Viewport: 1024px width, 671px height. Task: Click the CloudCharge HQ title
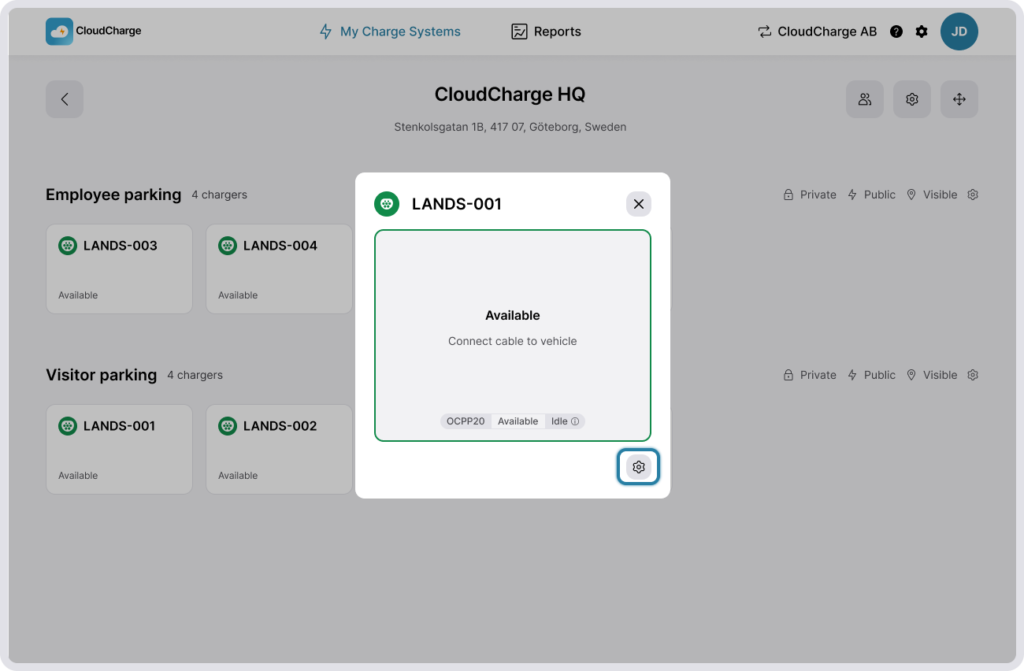click(510, 94)
